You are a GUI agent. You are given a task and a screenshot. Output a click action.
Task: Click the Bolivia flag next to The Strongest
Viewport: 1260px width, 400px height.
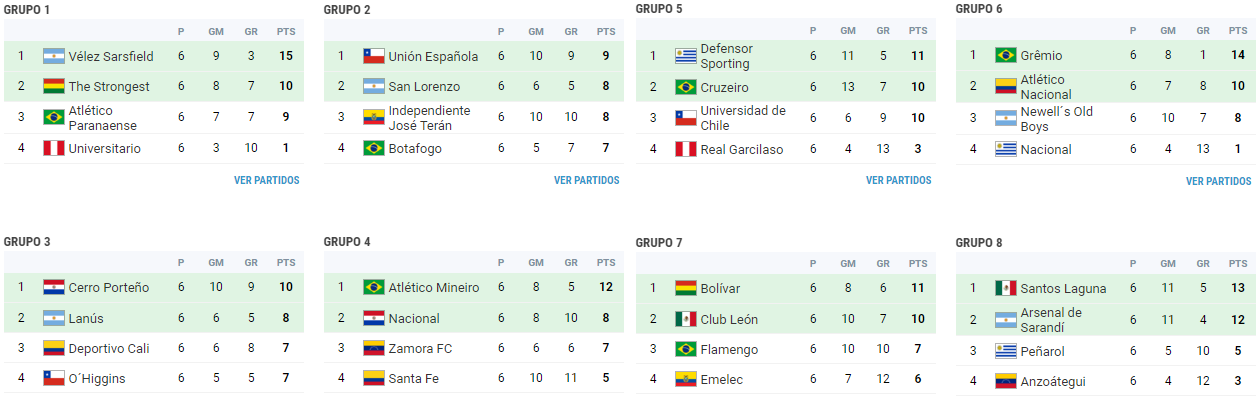tap(54, 87)
